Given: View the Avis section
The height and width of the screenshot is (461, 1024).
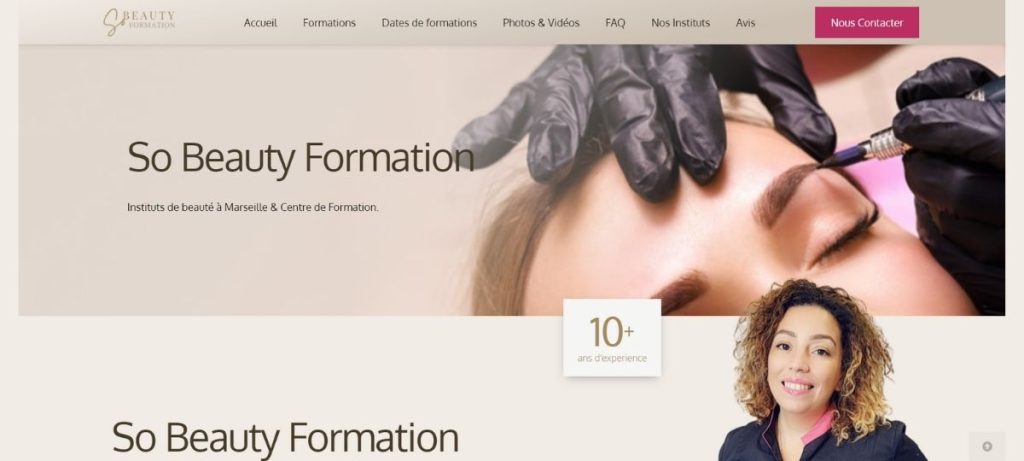Looking at the screenshot, I should pos(745,23).
